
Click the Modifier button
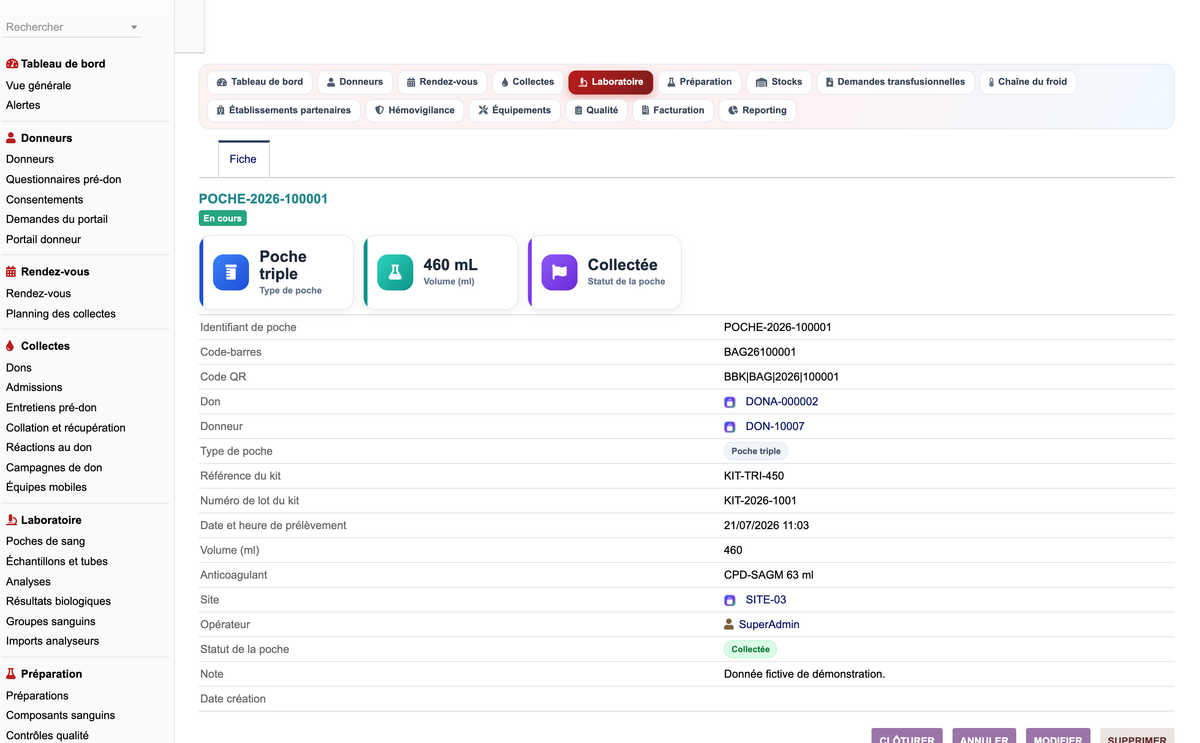tap(1058, 738)
